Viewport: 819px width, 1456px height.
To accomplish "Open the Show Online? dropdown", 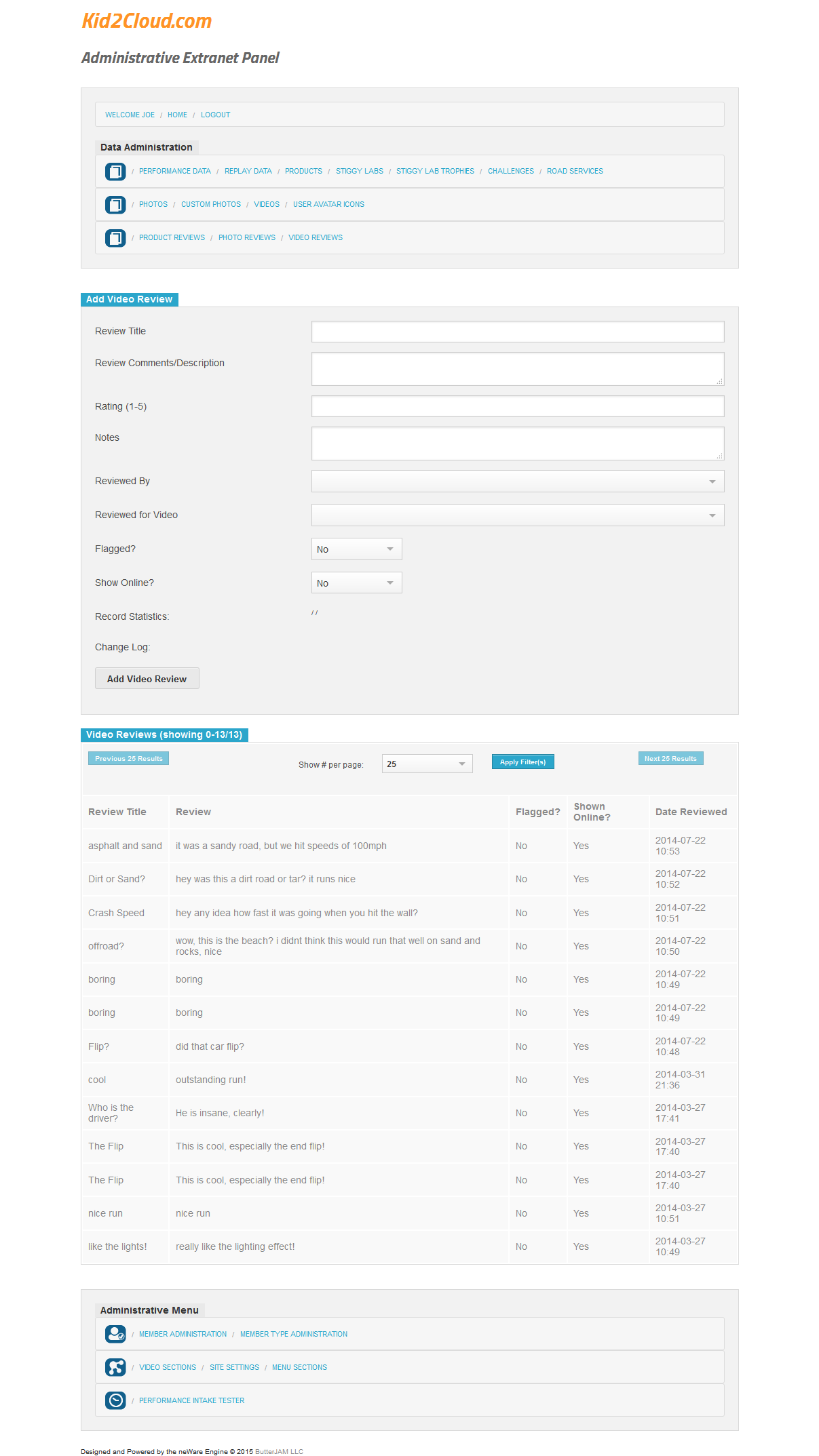I will (x=356, y=583).
